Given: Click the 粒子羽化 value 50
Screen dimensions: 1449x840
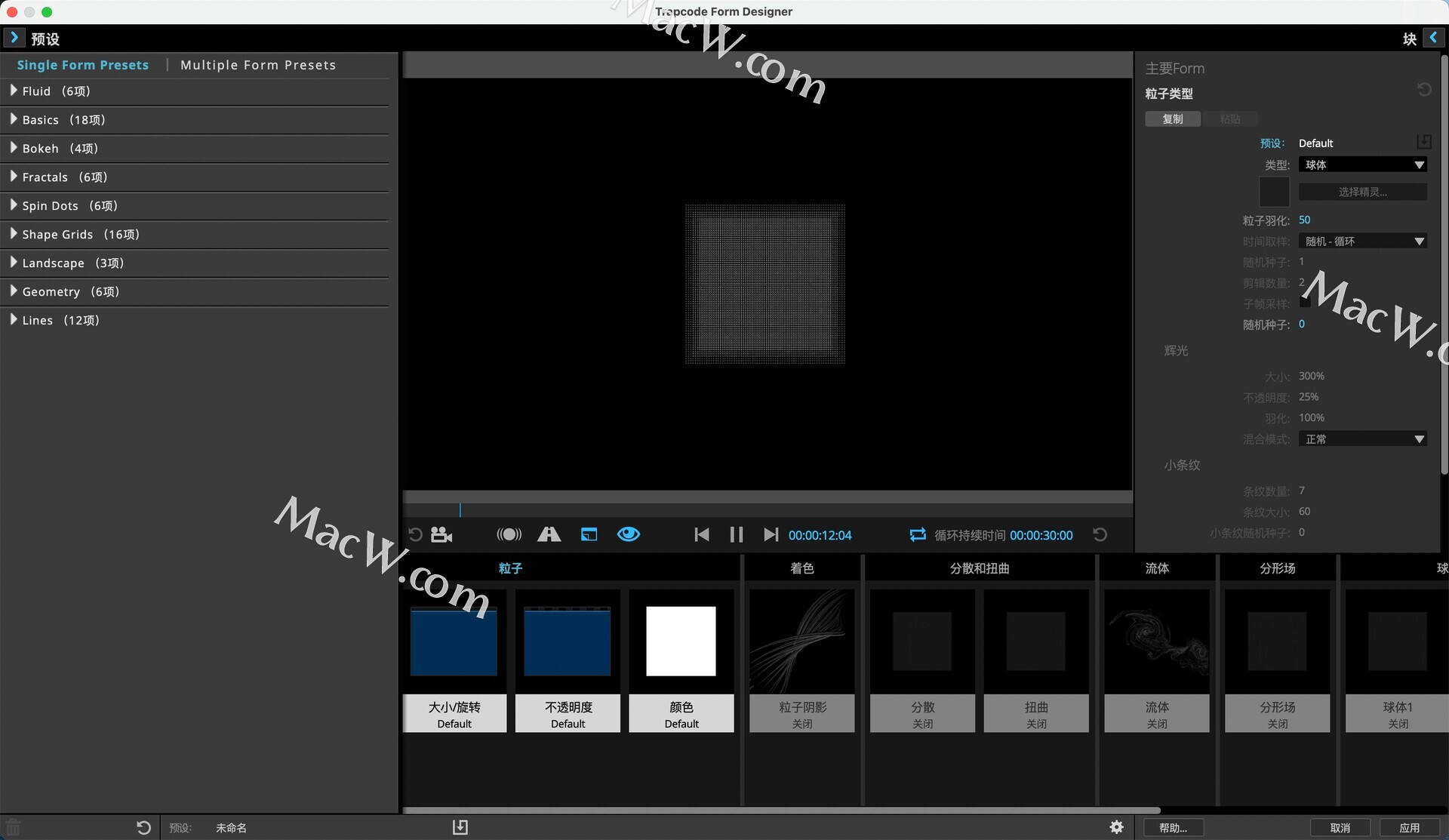Looking at the screenshot, I should [x=1305, y=220].
